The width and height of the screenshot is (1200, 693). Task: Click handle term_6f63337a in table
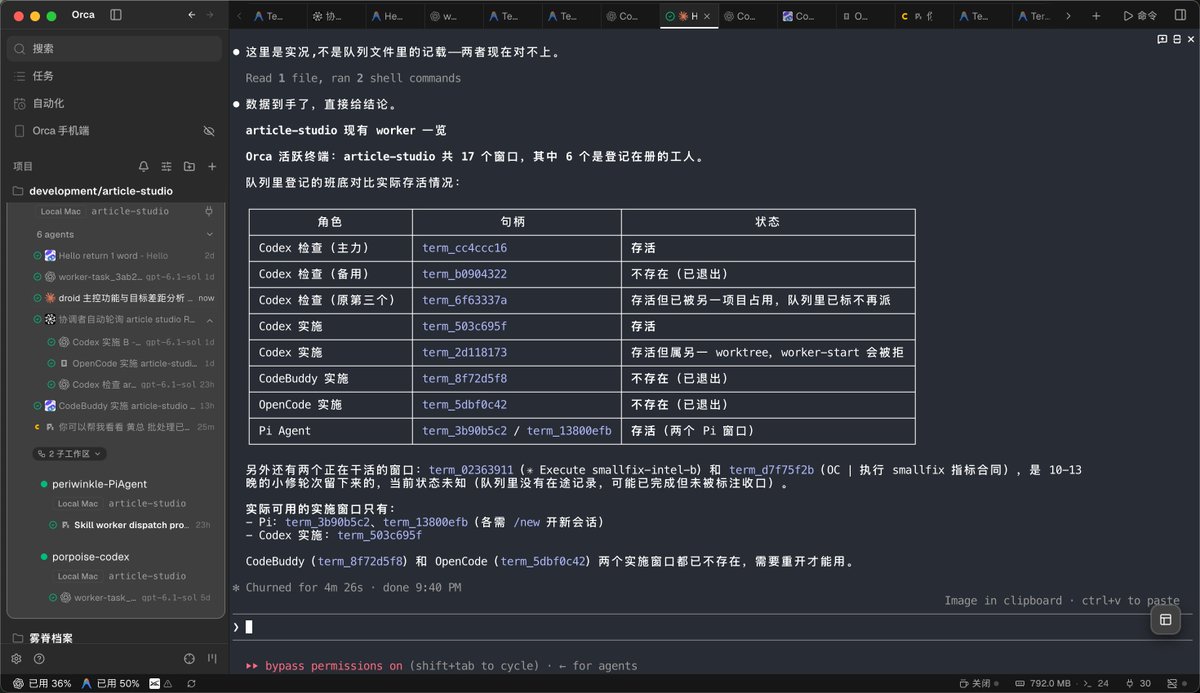pos(464,300)
